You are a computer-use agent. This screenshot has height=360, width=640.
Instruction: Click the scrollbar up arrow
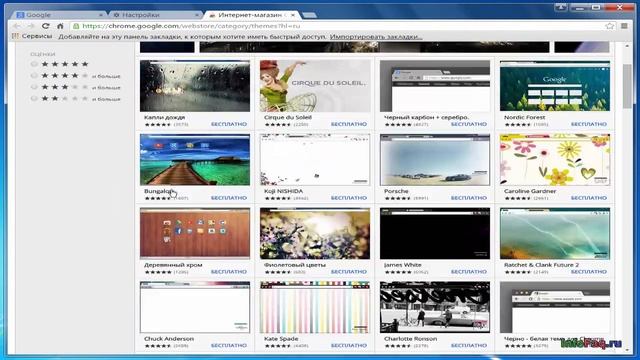(x=627, y=46)
